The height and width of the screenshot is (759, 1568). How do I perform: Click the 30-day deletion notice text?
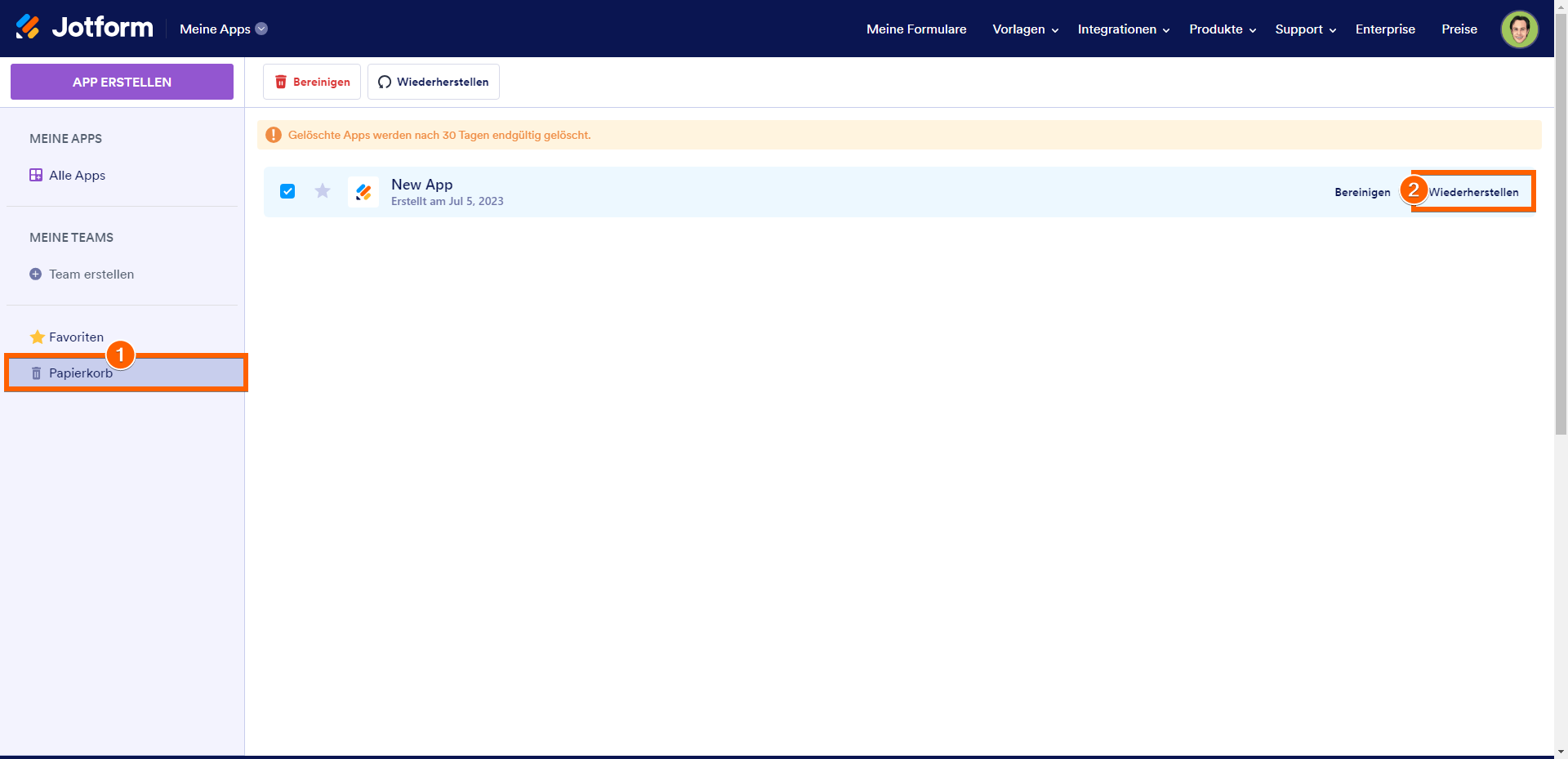click(439, 135)
